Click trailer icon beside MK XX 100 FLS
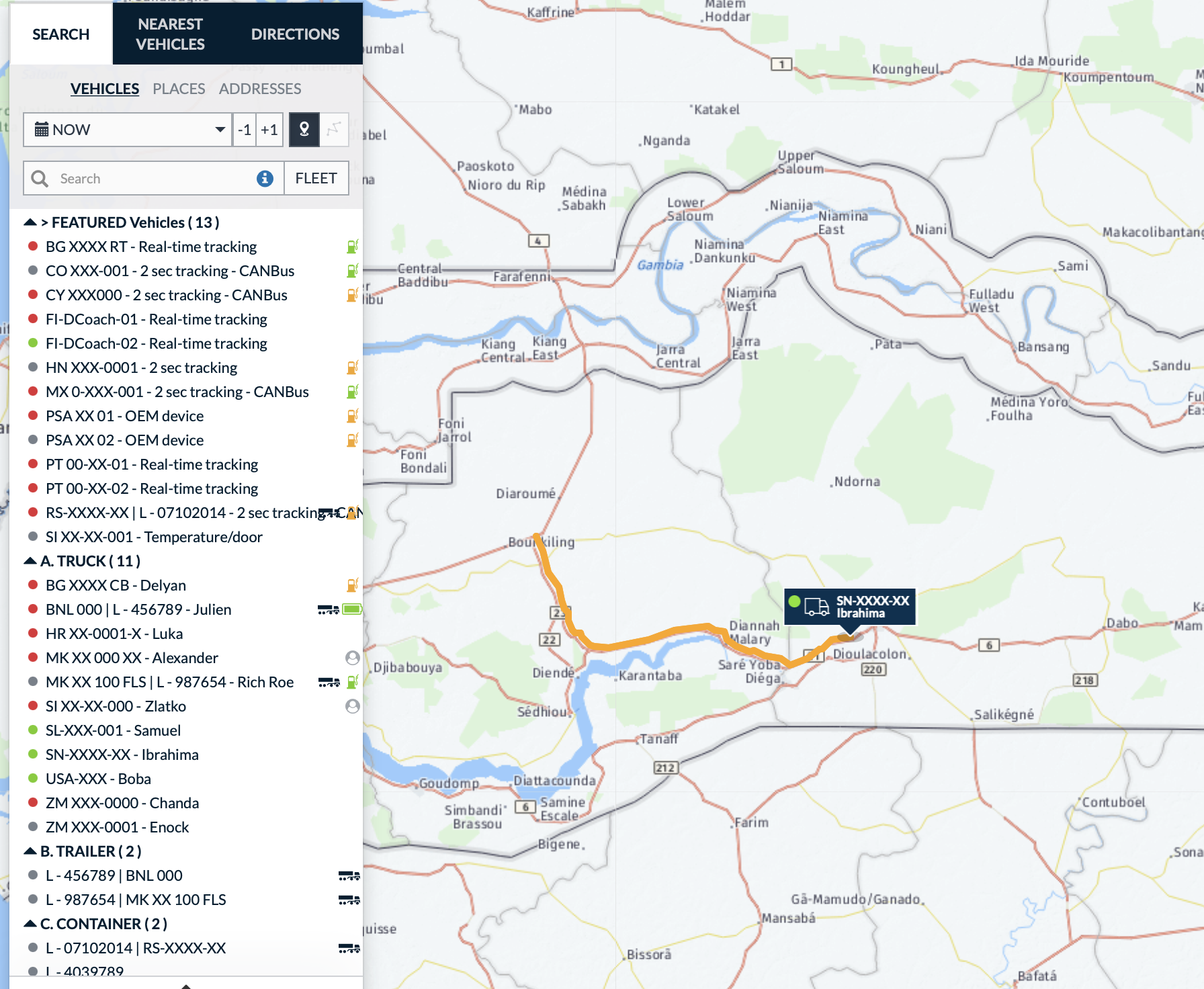Image resolution: width=1204 pixels, height=989 pixels. click(x=329, y=682)
